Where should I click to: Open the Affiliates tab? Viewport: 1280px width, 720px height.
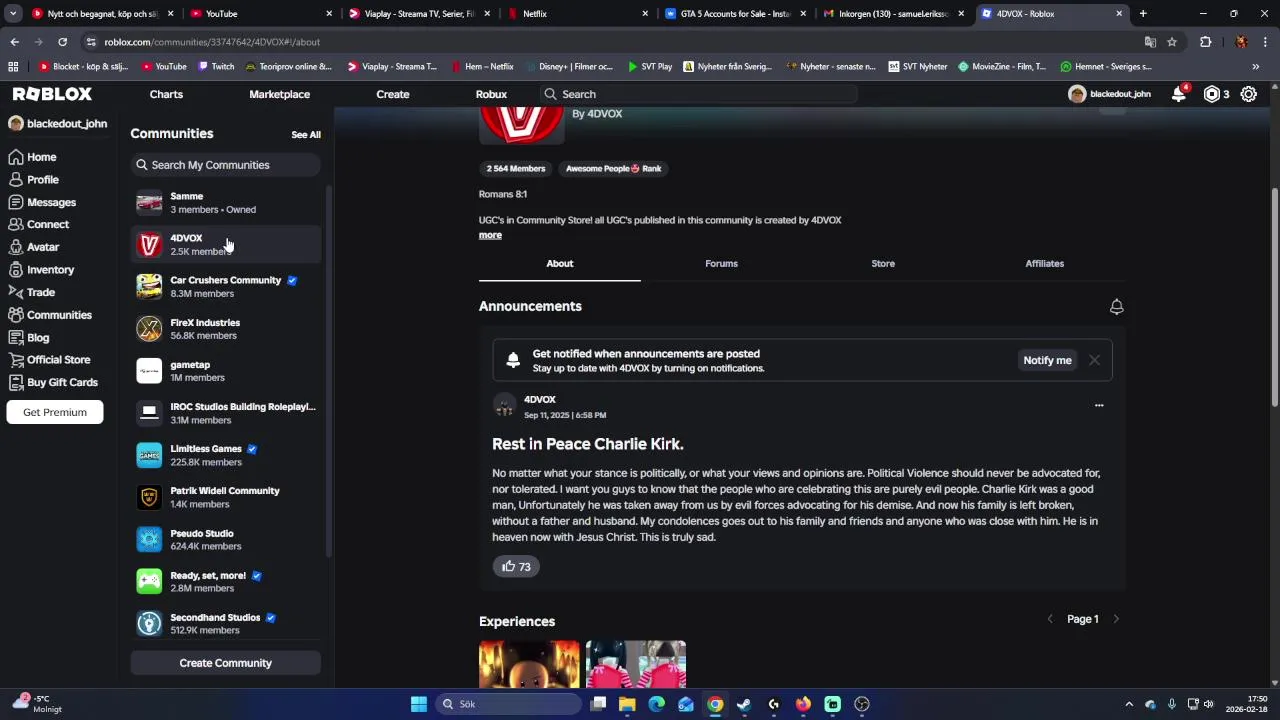pos(1044,264)
